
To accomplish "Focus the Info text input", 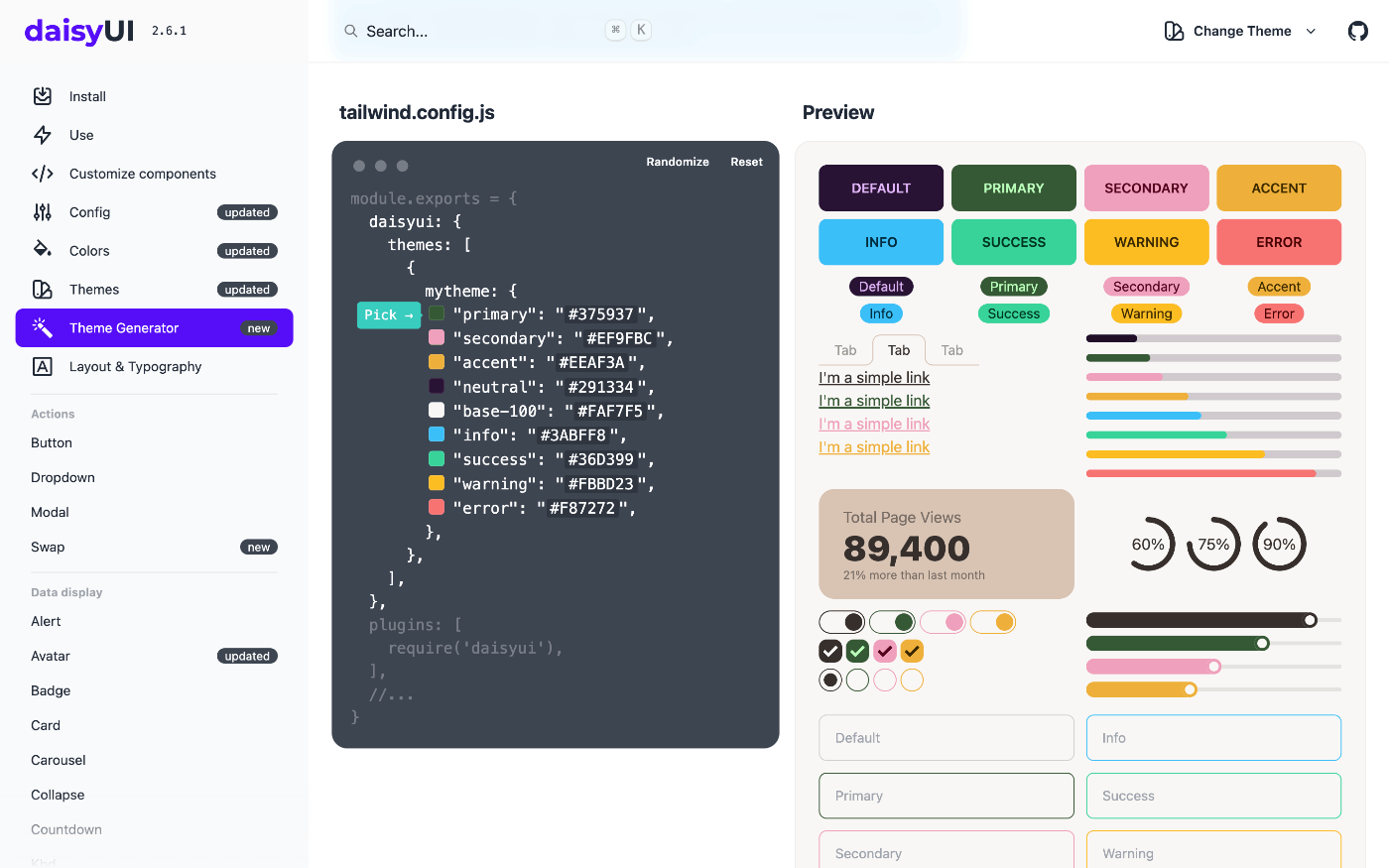I will [x=1213, y=738].
